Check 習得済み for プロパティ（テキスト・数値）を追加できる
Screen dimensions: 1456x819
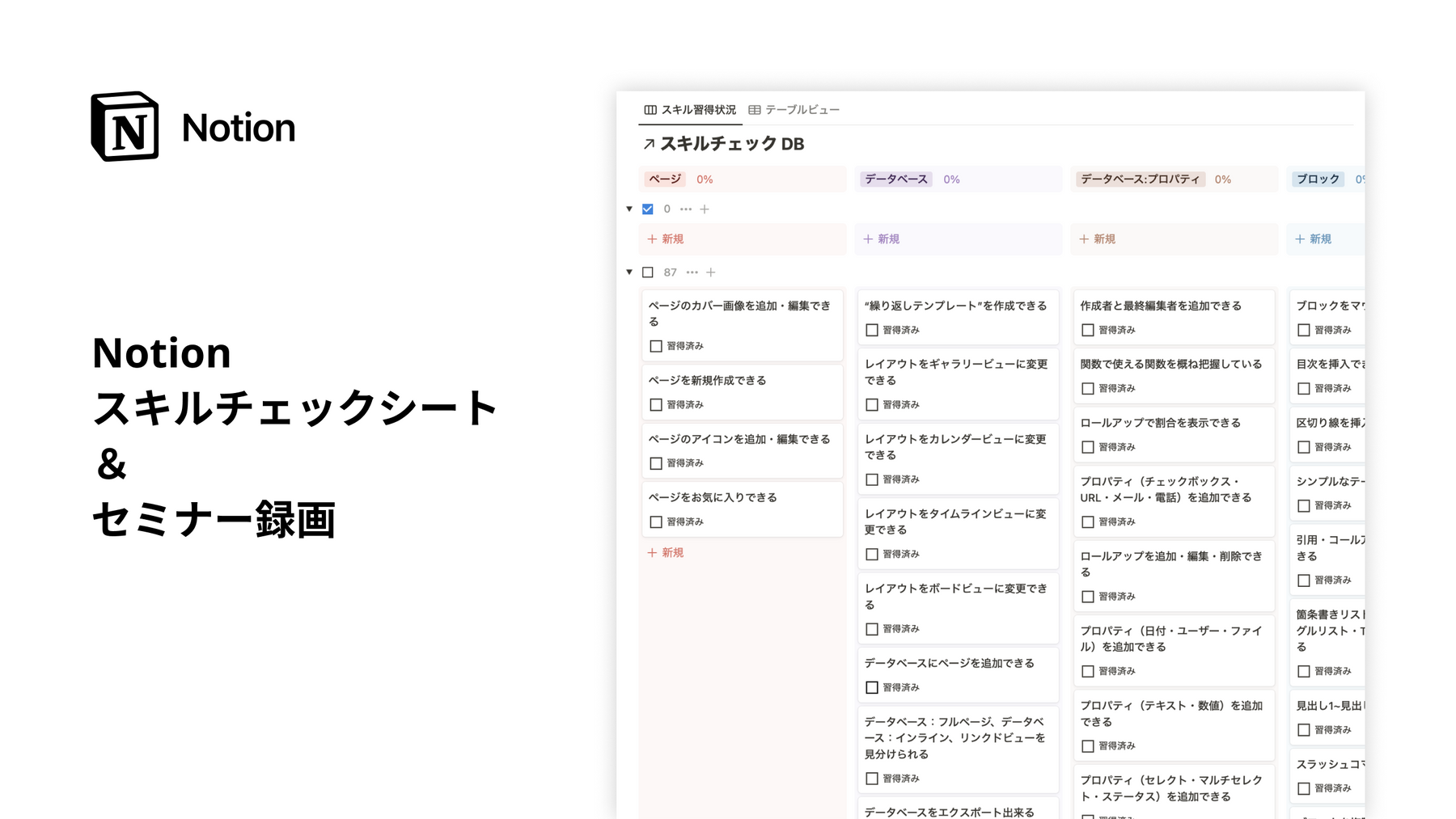click(x=1088, y=746)
